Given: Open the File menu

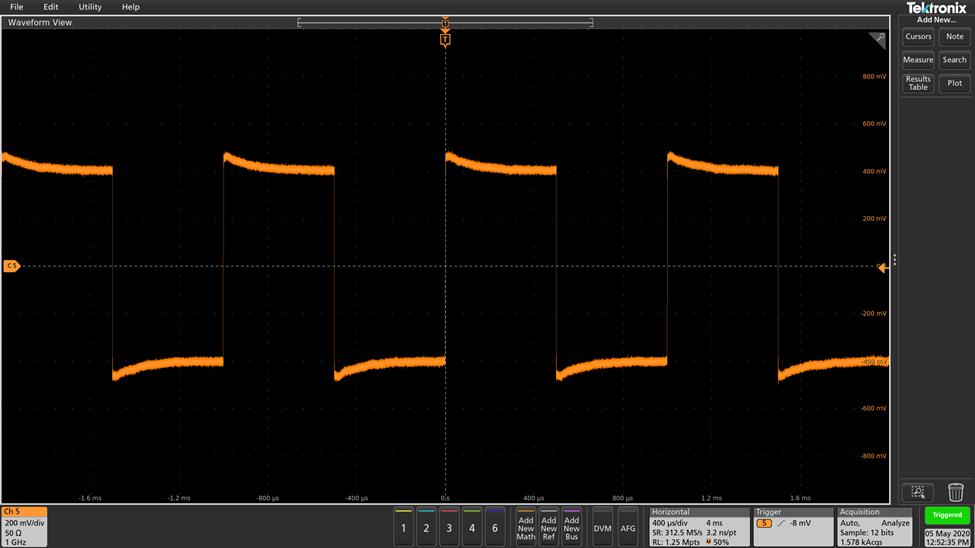Looking at the screenshot, I should click(16, 7).
